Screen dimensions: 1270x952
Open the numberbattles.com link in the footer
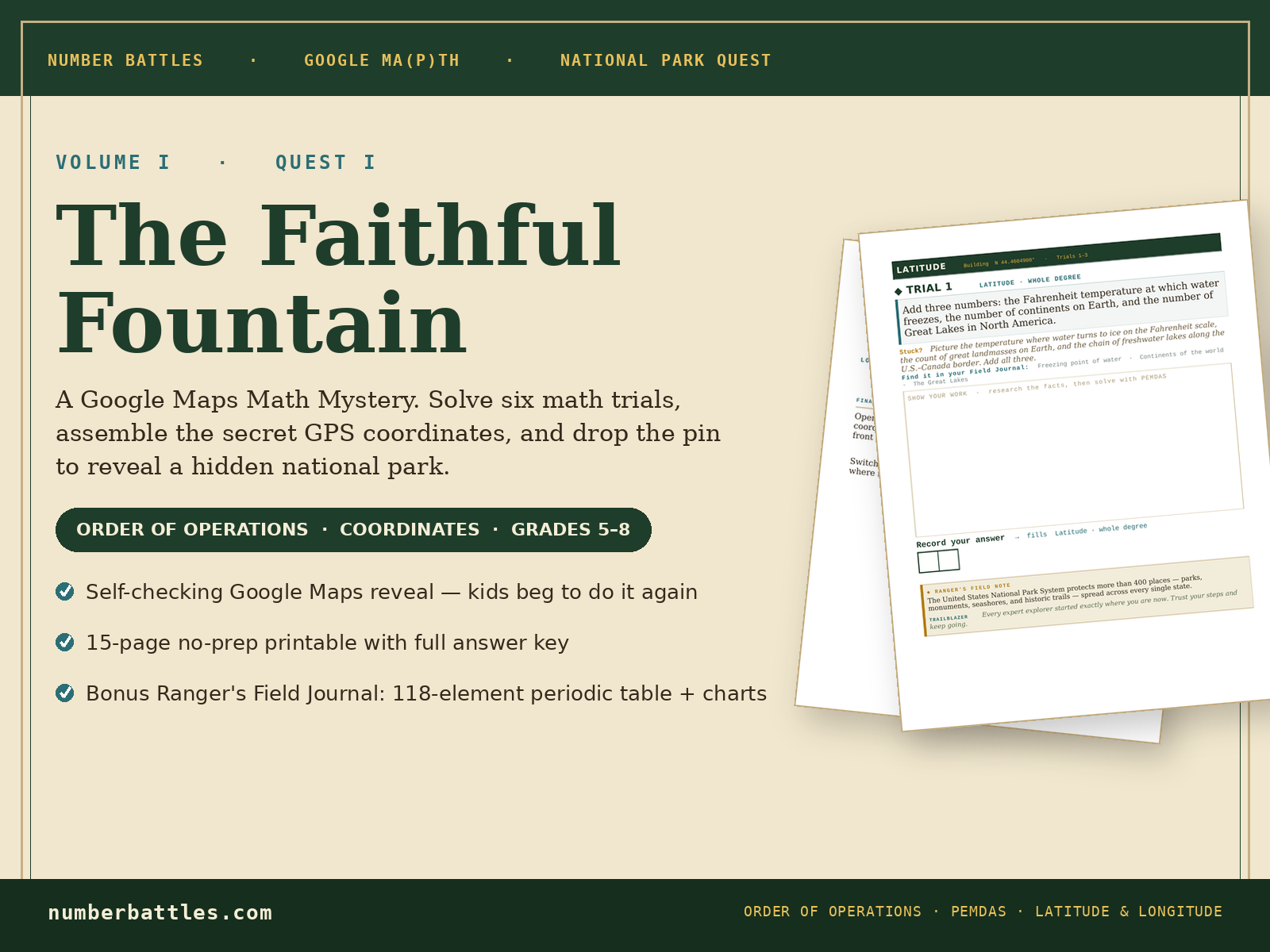tap(160, 912)
